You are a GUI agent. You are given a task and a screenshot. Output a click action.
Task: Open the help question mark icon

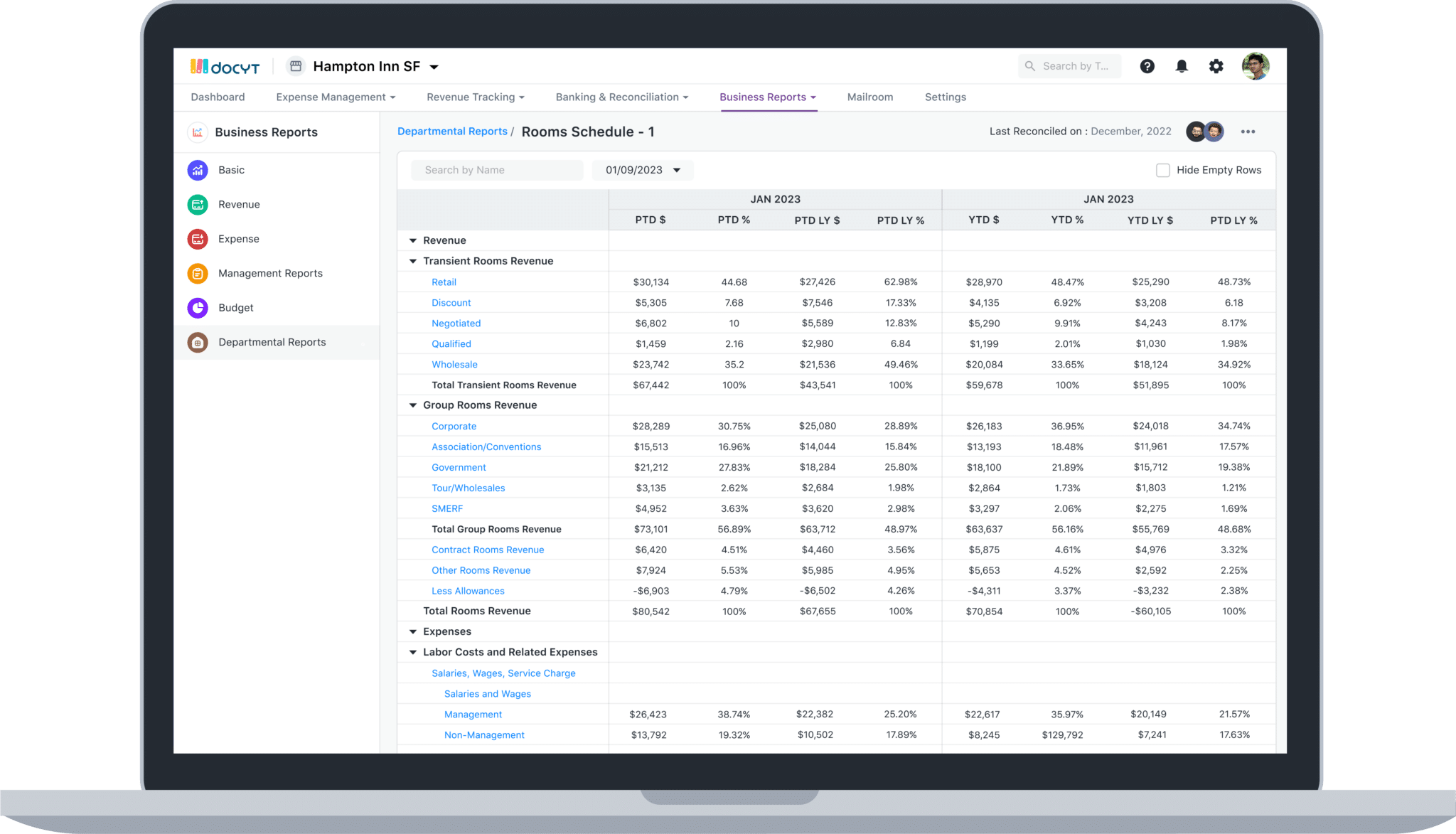click(x=1147, y=66)
